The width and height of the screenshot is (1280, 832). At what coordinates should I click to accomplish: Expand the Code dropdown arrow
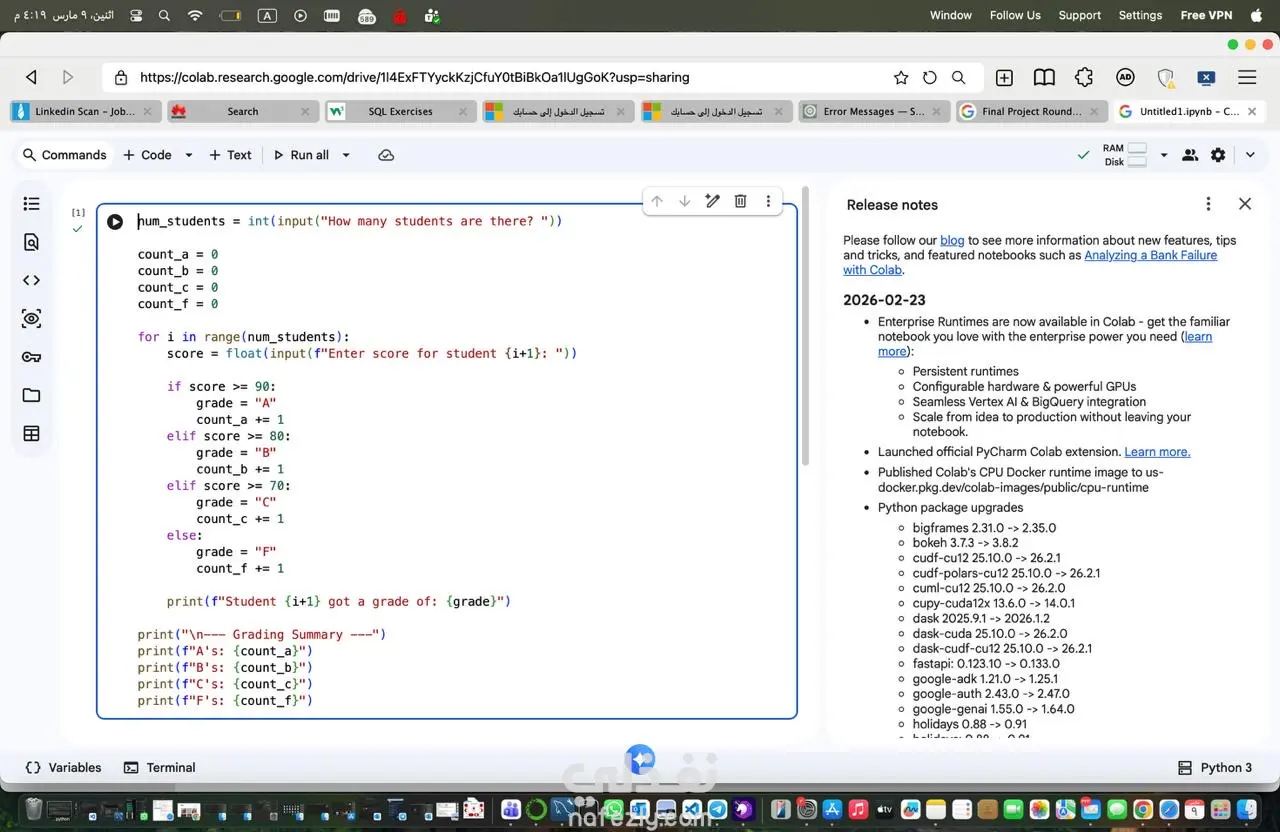189,155
